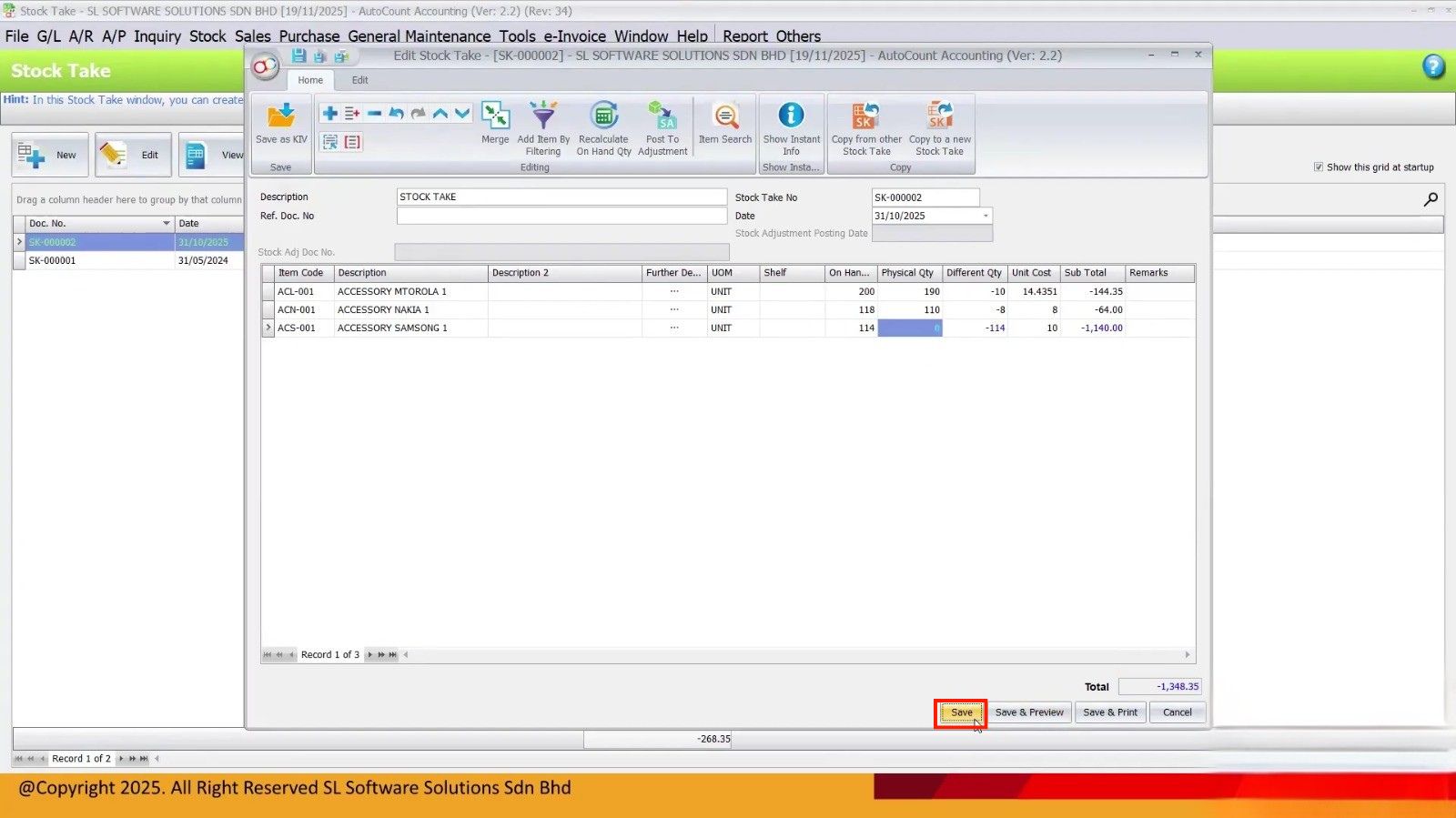The image size is (1456, 818).
Task: Open the Doc. No. column filter dropdown
Action: 166,224
